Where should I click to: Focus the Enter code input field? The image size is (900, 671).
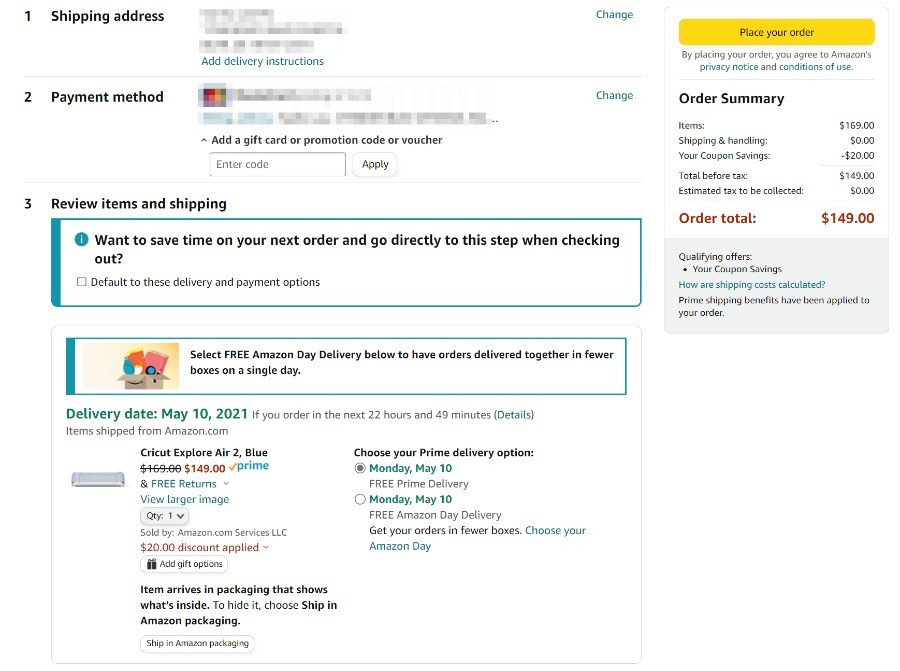point(278,164)
